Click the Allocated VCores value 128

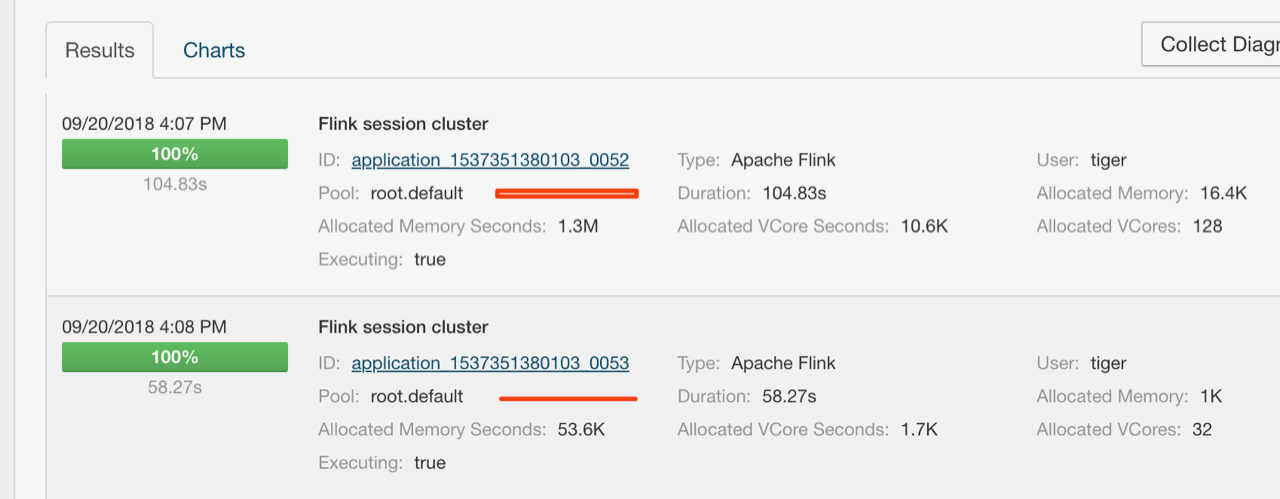[x=1207, y=226]
